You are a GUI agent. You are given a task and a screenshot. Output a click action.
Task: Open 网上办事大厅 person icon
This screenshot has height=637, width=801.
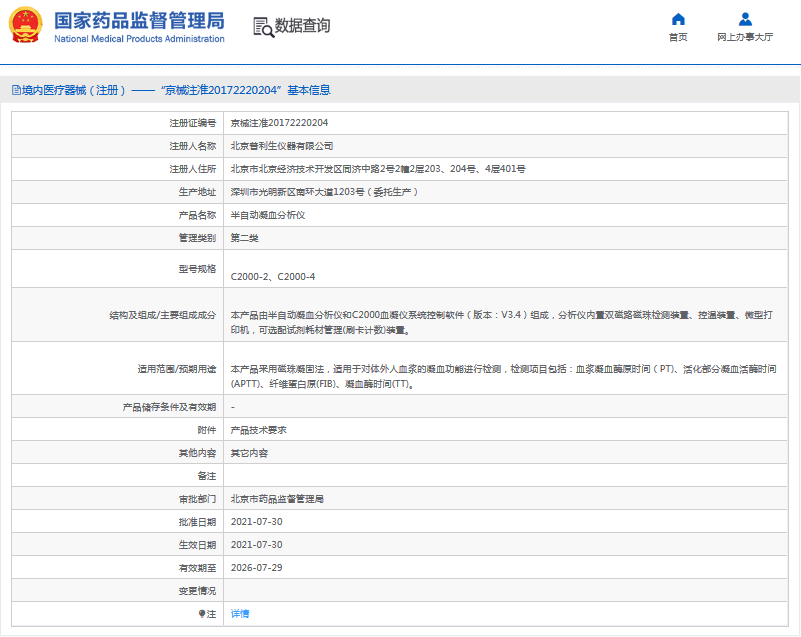point(745,19)
